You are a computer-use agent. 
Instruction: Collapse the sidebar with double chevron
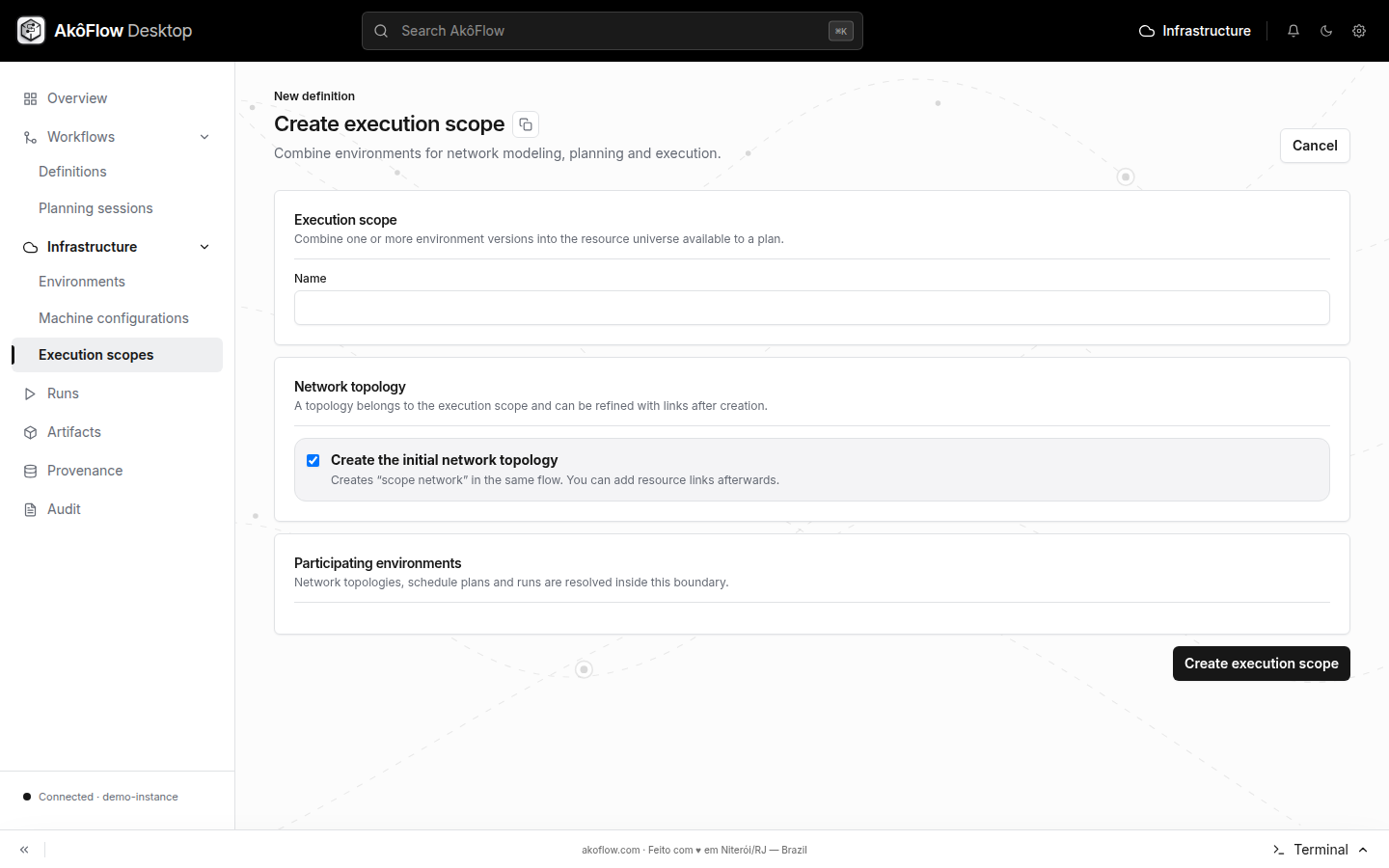[24, 850]
